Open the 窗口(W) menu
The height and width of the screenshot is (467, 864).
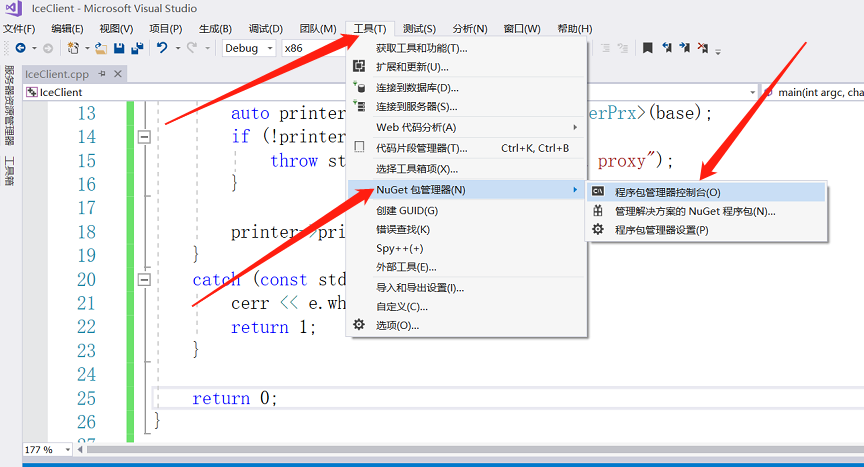point(522,29)
